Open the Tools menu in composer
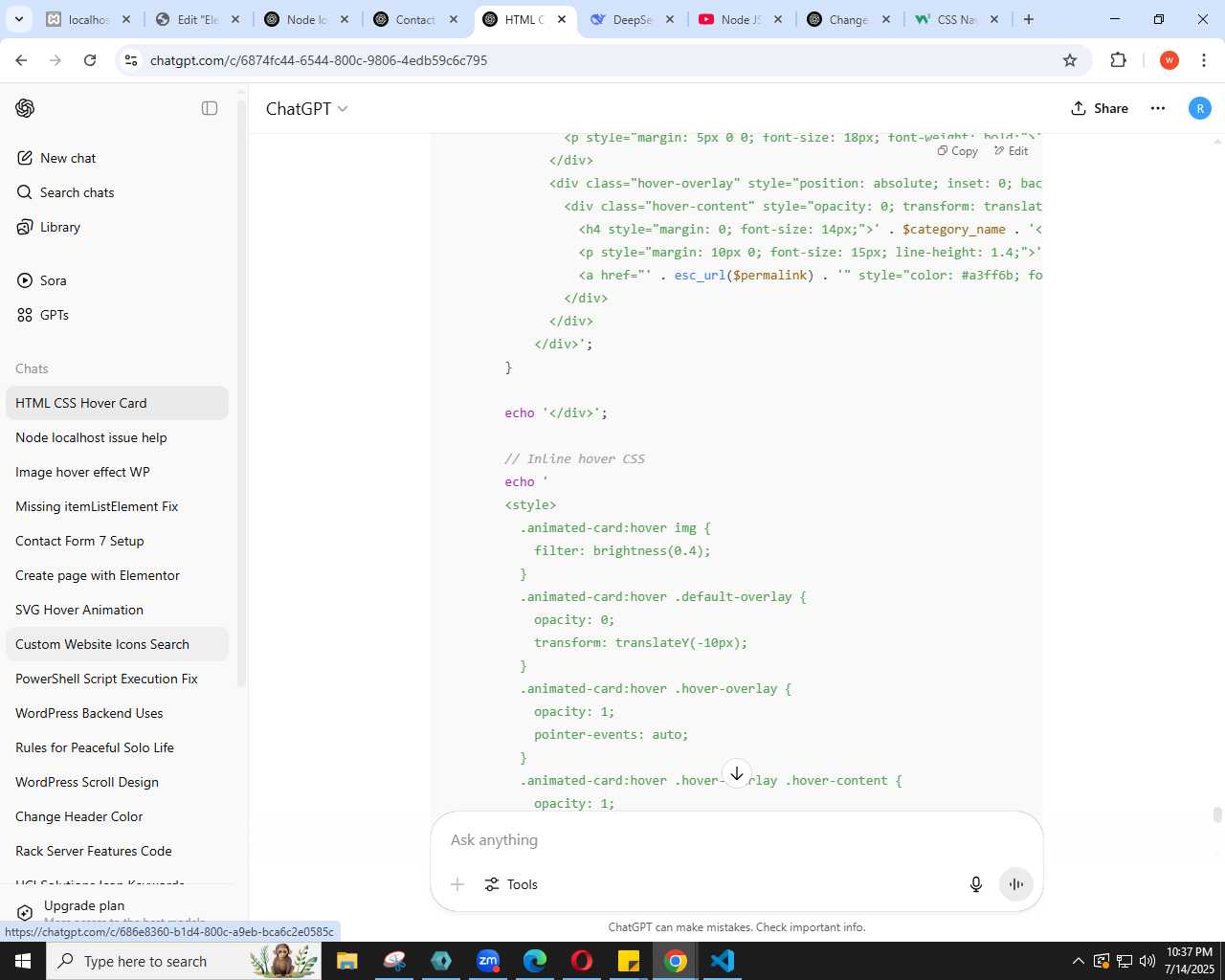Viewport: 1225px width, 980px height. (x=511, y=884)
